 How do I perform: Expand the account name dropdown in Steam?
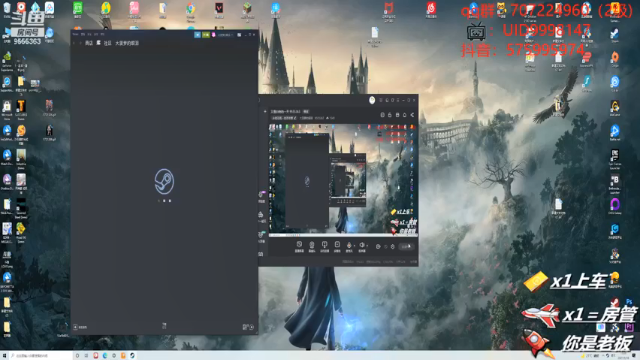tap(225, 35)
